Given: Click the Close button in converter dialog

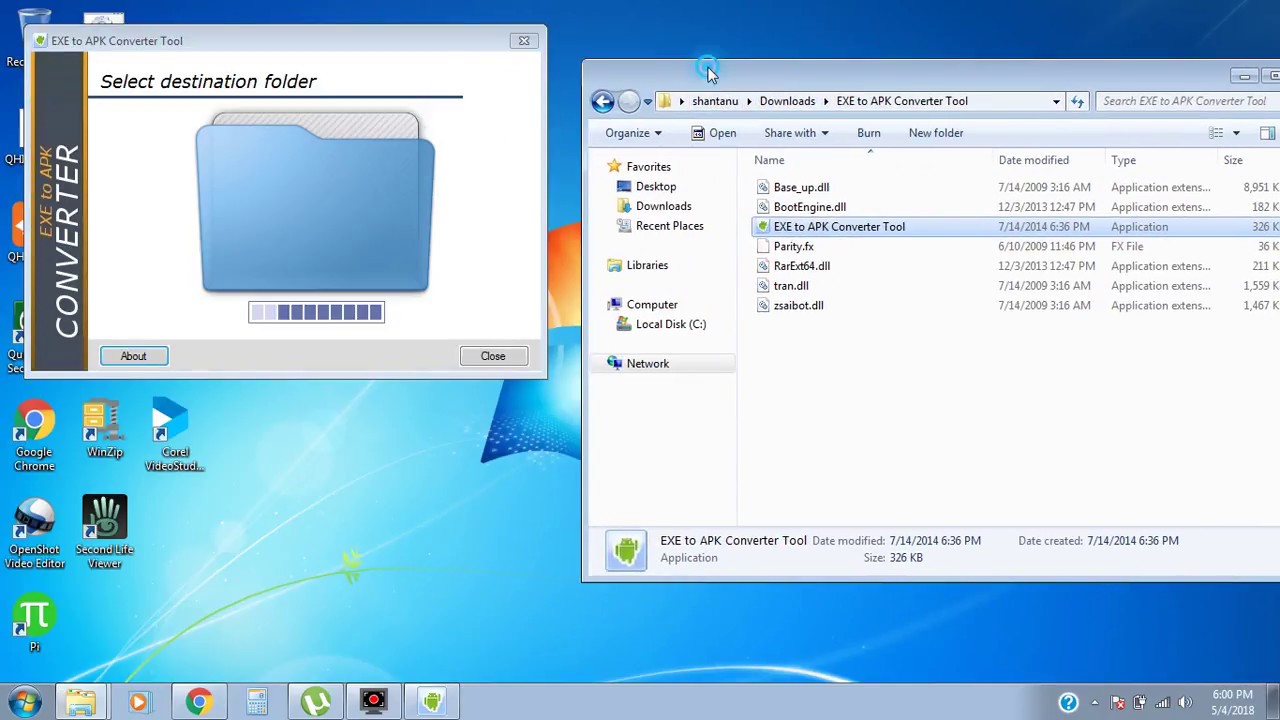Looking at the screenshot, I should [493, 356].
